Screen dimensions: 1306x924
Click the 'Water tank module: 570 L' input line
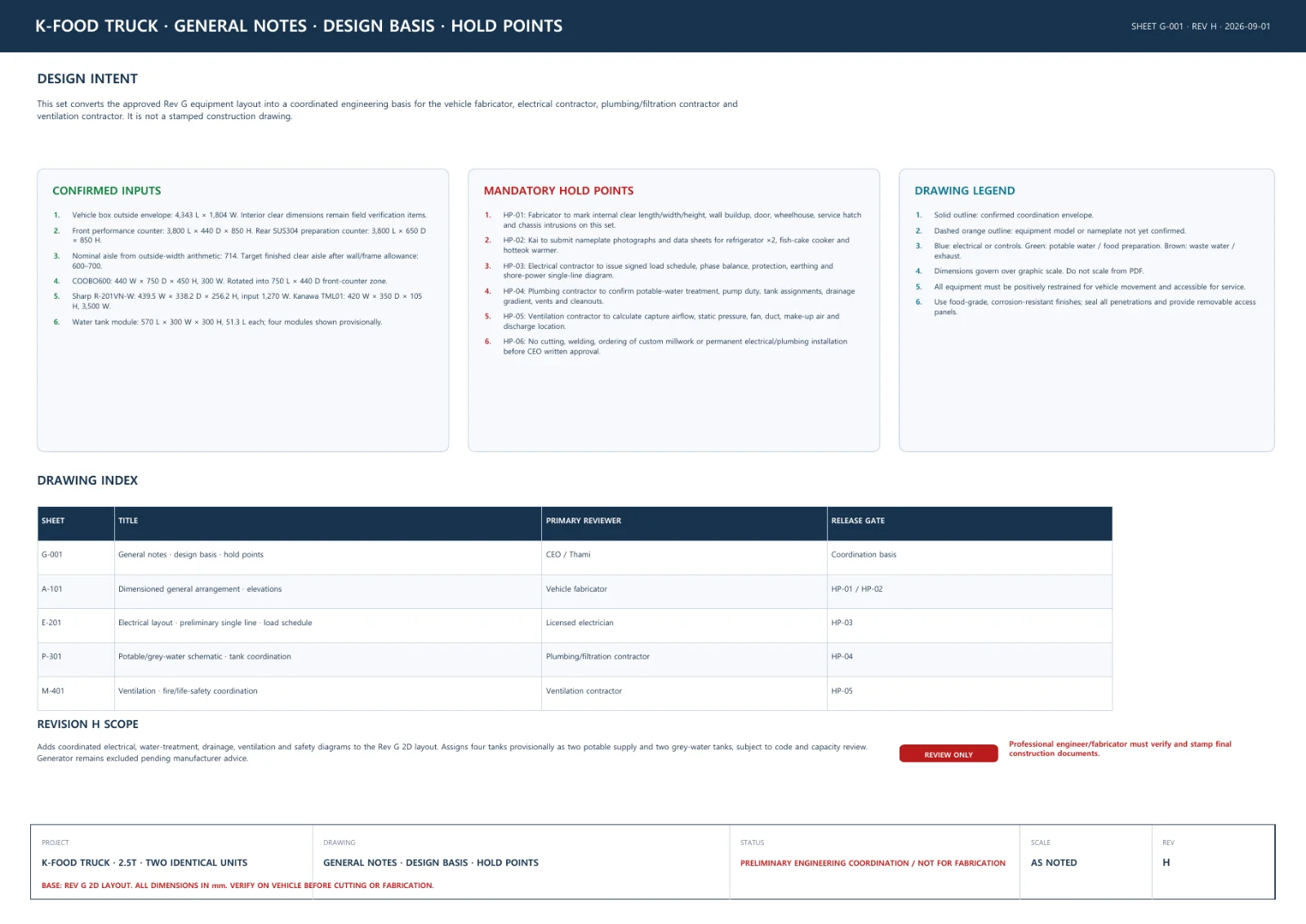[x=227, y=322]
